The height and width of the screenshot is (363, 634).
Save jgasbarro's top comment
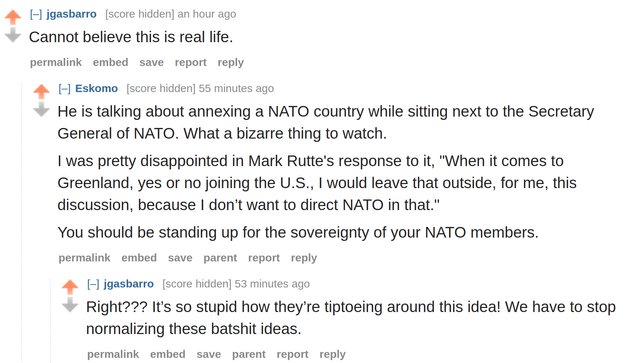152,62
